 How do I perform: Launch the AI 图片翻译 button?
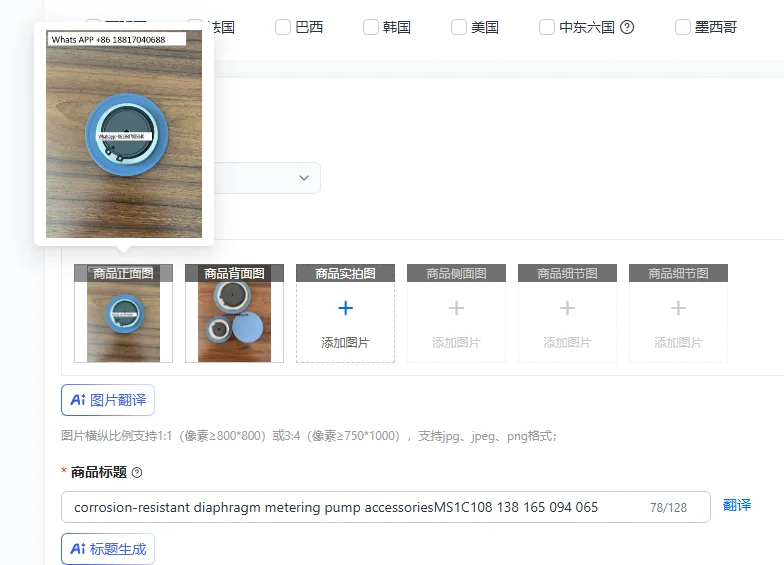coord(108,400)
